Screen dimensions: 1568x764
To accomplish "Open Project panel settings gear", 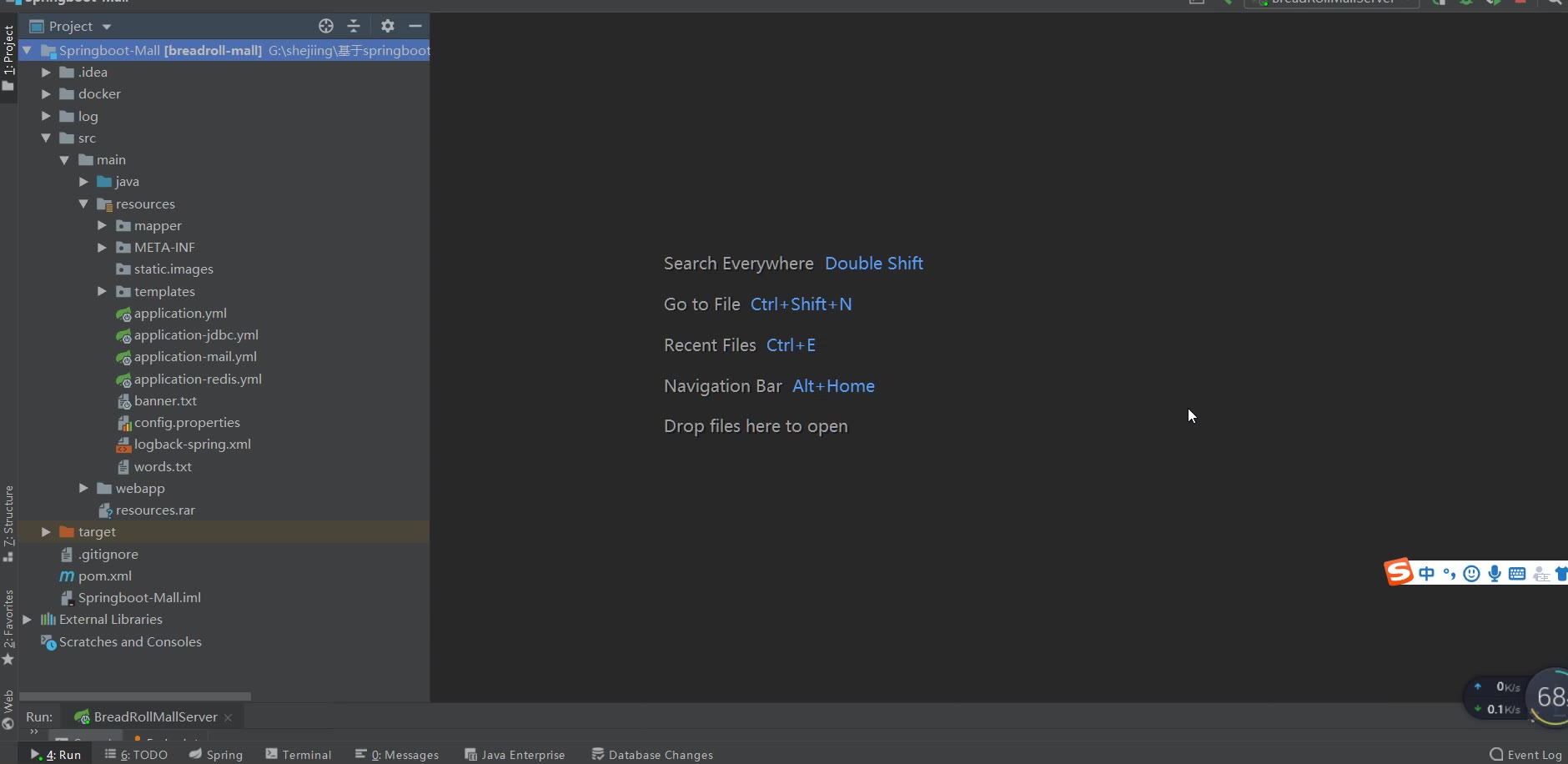I will click(387, 26).
